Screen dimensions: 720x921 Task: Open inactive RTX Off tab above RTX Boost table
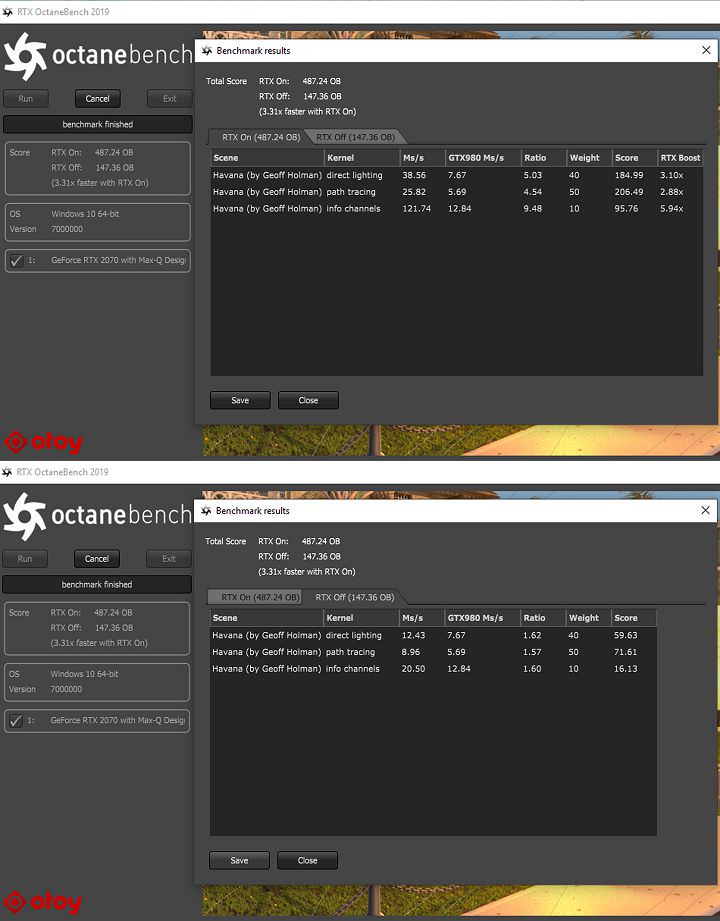(355, 137)
